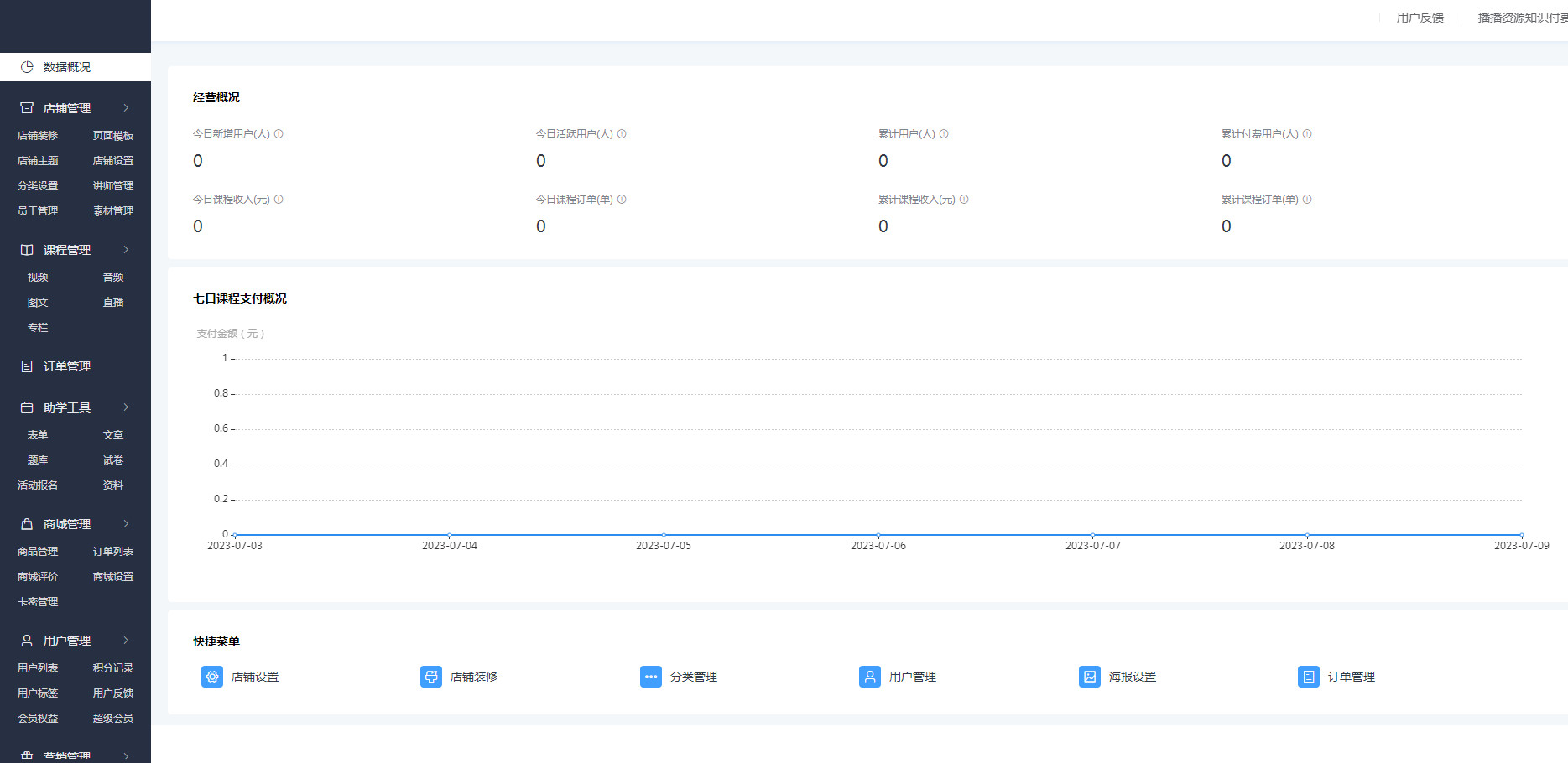
Task: Click the info icon next to 今日活跃用户(人)
Action: coord(622,134)
